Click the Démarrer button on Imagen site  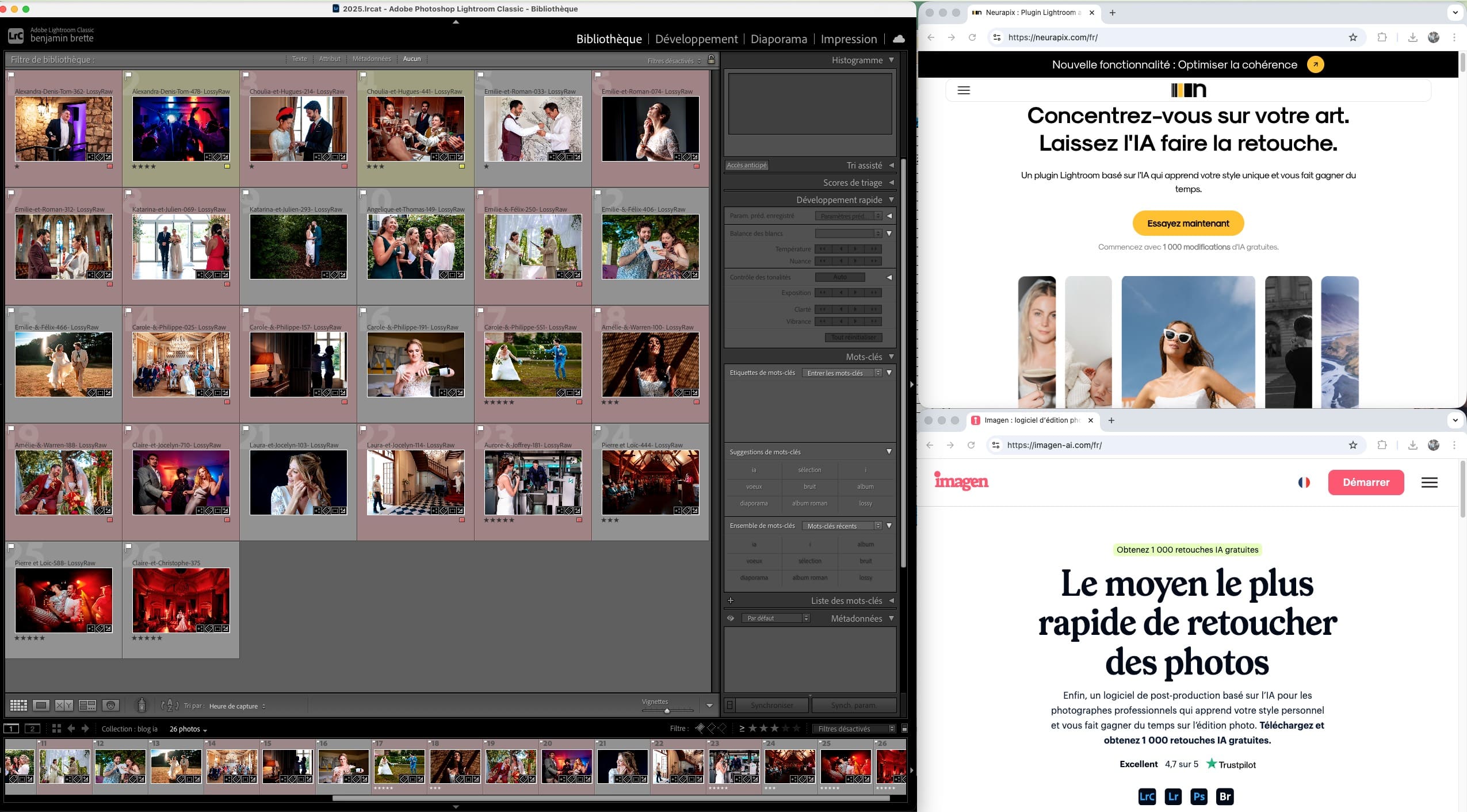[1366, 482]
